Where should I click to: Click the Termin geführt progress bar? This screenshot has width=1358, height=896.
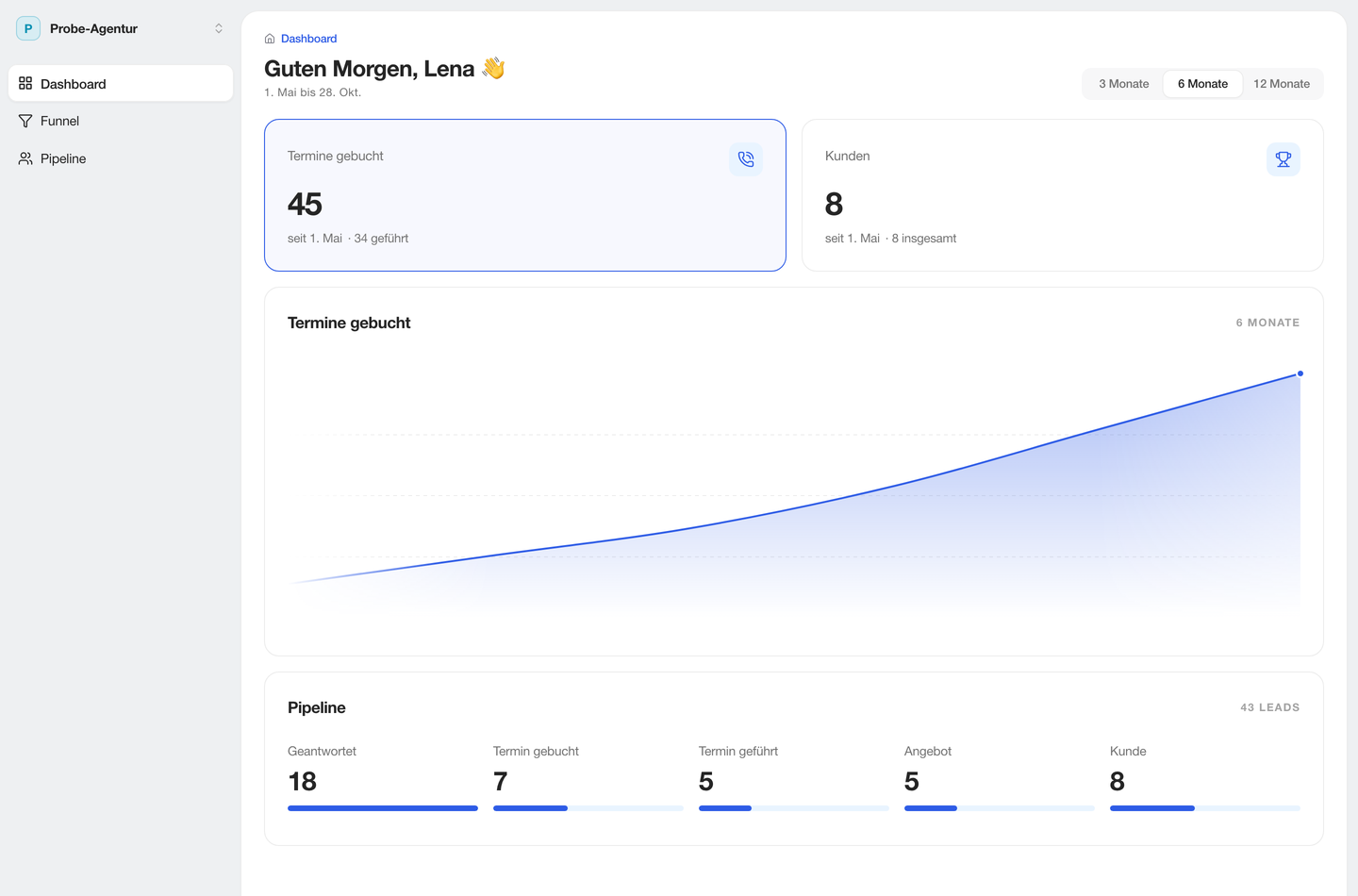[794, 808]
